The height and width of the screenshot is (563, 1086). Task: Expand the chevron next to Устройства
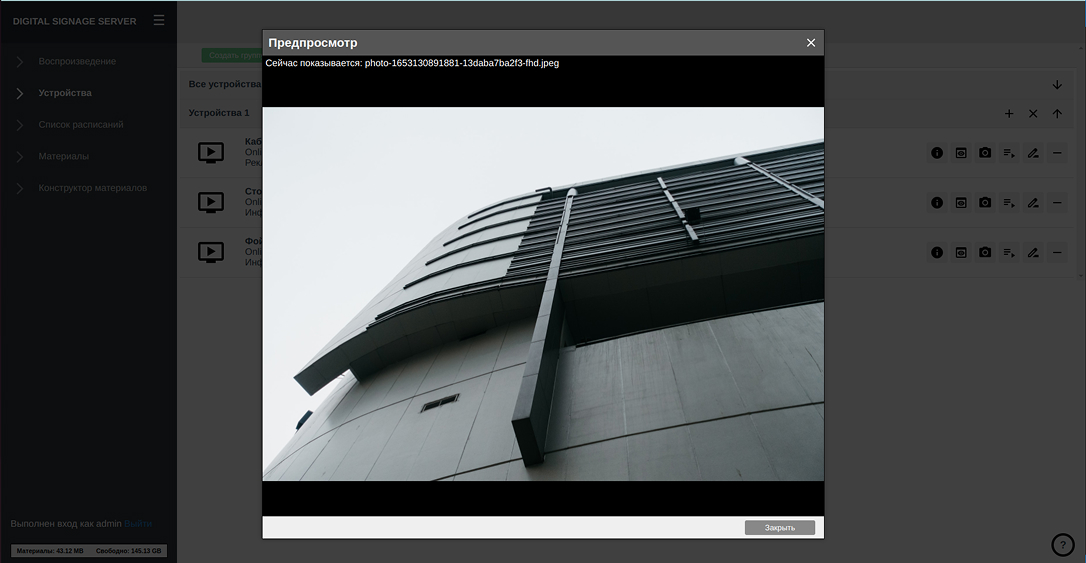[x=19, y=93]
